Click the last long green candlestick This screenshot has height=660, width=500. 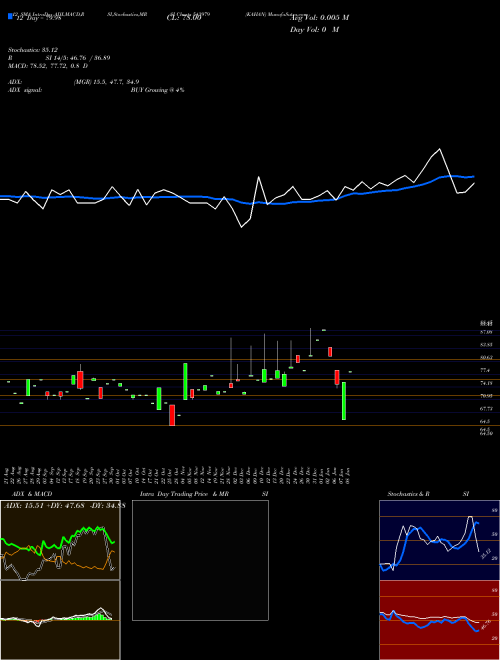(x=344, y=401)
